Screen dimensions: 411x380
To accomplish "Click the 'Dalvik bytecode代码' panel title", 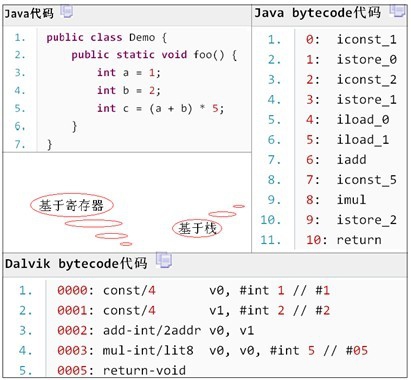I will pyautogui.click(x=76, y=263).
